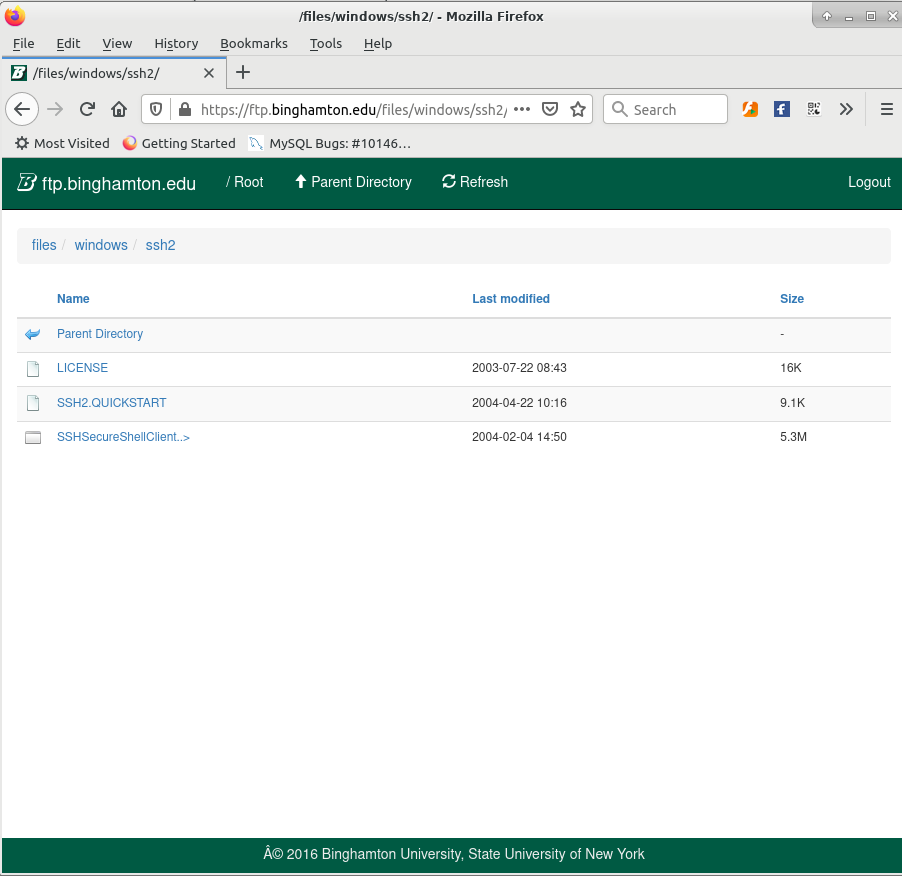Reload the page with the toolbar reload icon

coord(87,109)
